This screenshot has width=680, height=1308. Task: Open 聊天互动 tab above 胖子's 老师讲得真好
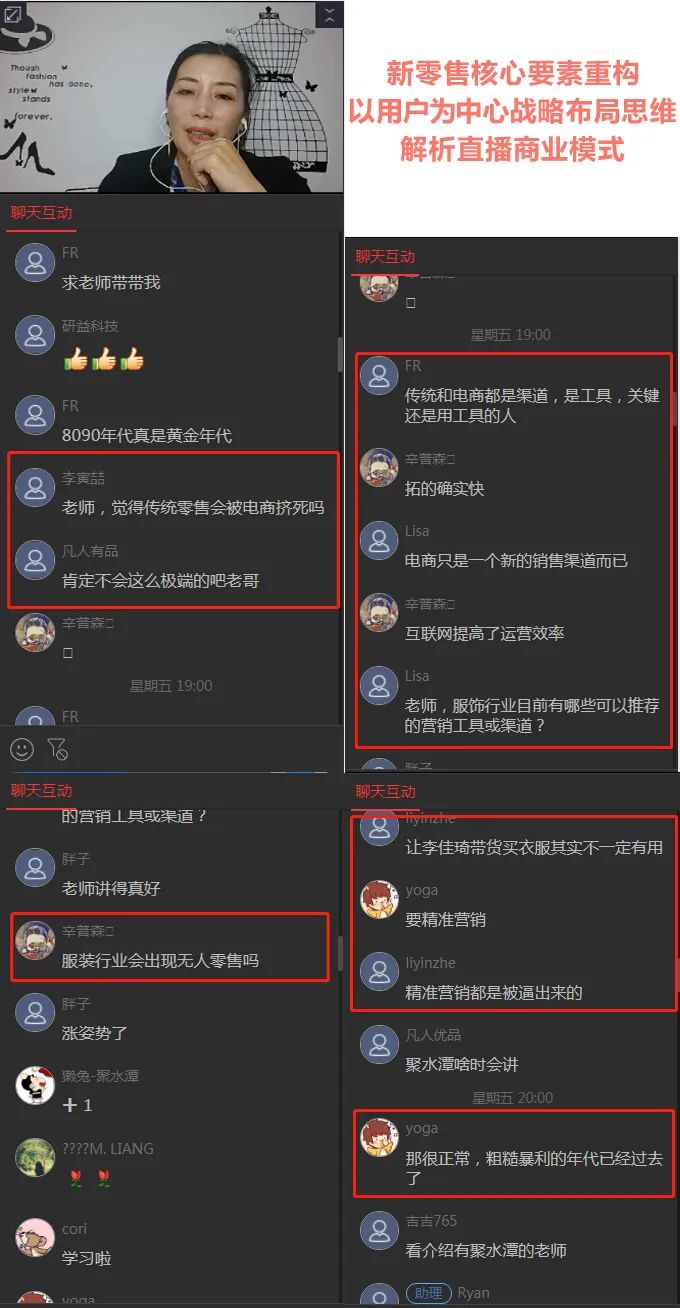[42, 790]
